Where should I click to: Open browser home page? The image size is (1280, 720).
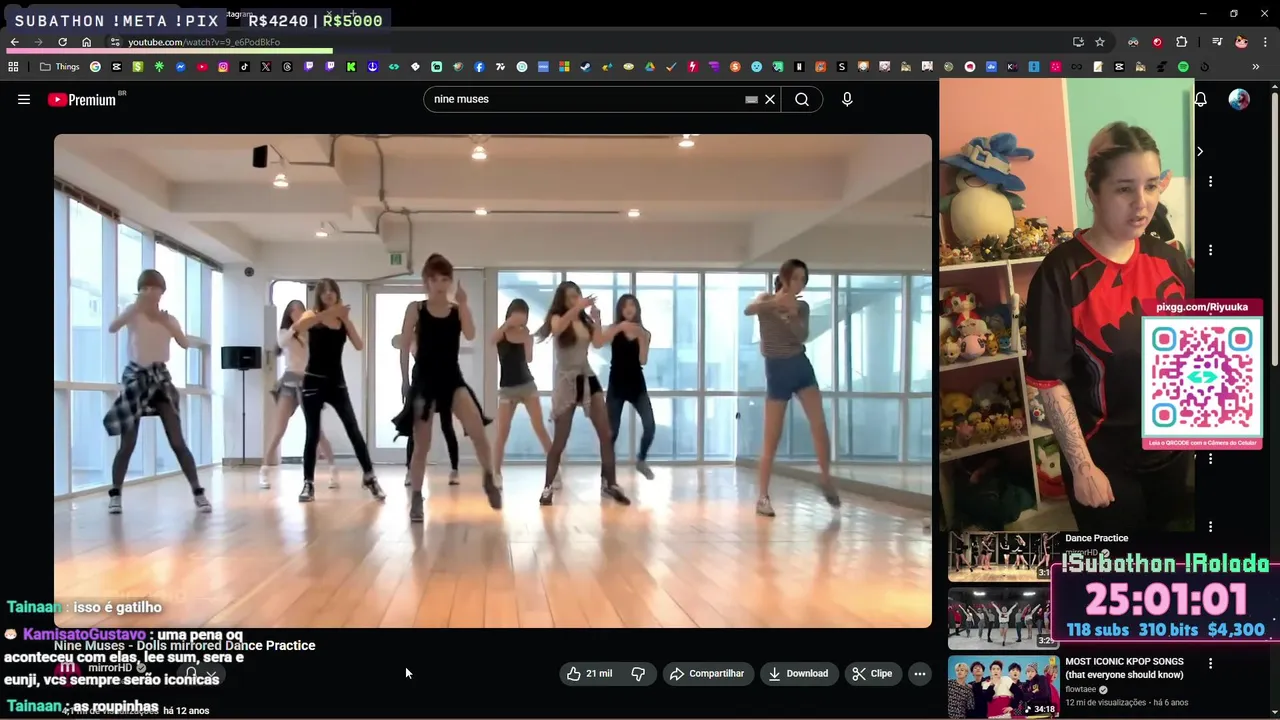click(86, 42)
